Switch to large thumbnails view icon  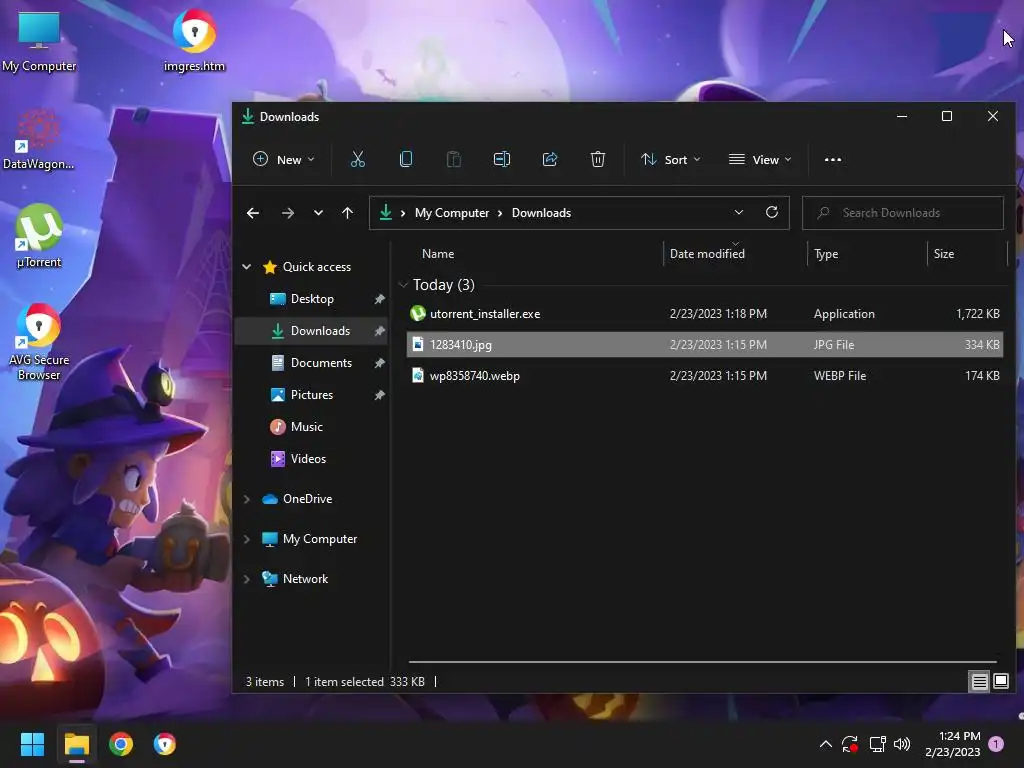pos(1000,682)
